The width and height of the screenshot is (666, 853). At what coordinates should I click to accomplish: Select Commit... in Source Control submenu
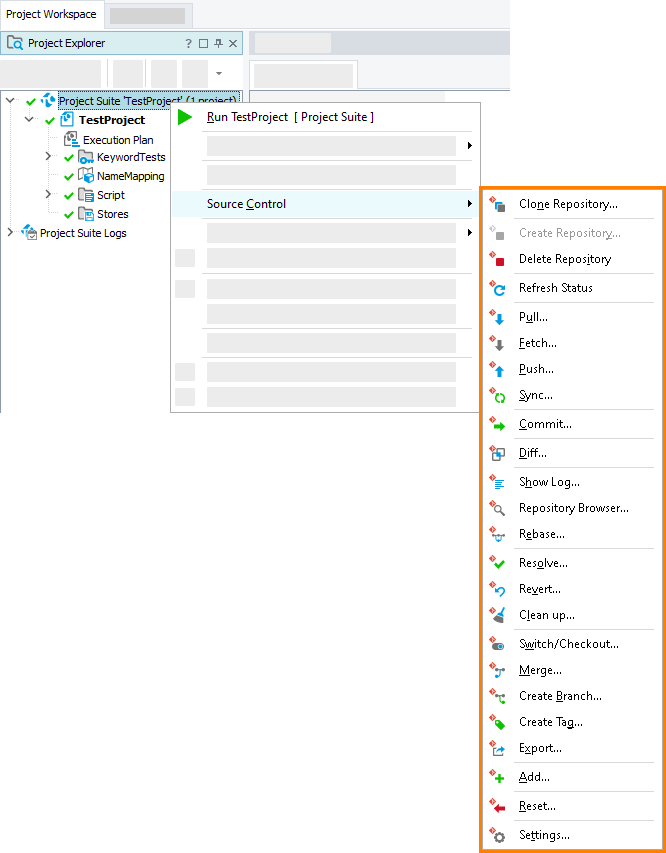point(571,424)
